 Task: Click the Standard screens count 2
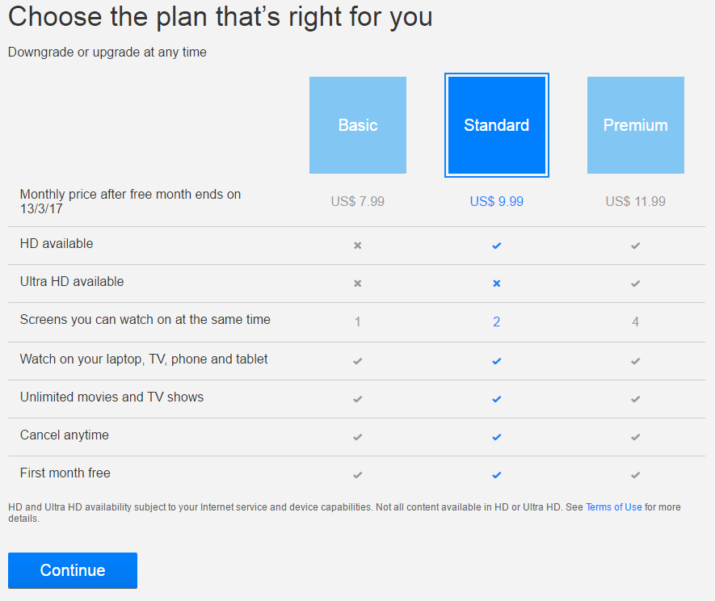pyautogui.click(x=497, y=322)
